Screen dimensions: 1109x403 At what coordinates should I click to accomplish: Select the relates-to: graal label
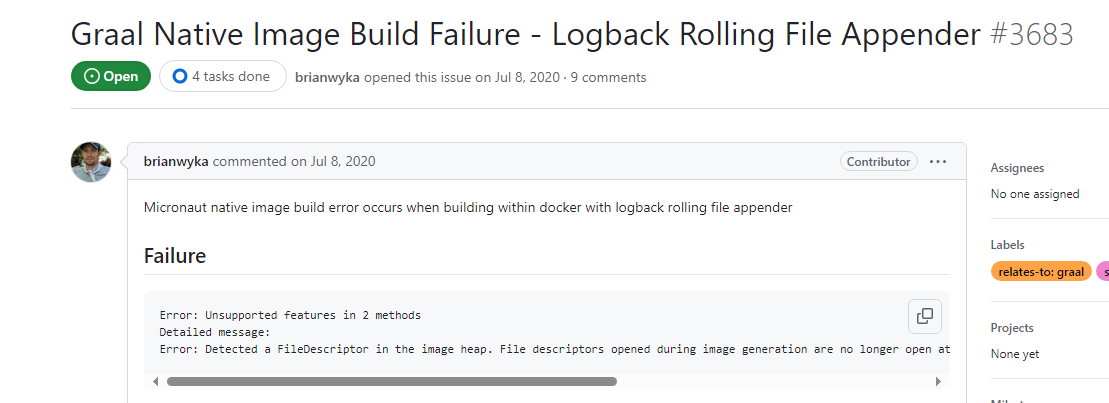click(x=1041, y=271)
